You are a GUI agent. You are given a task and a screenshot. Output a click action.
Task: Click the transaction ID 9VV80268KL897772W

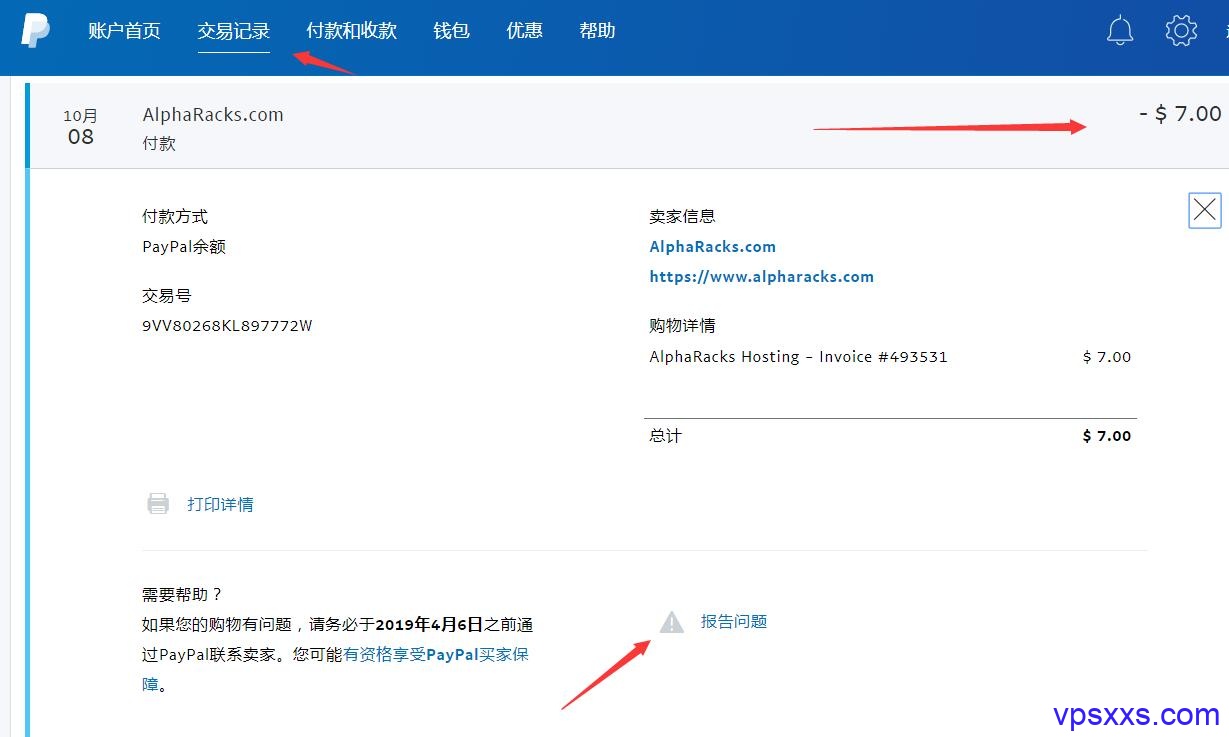[228, 326]
